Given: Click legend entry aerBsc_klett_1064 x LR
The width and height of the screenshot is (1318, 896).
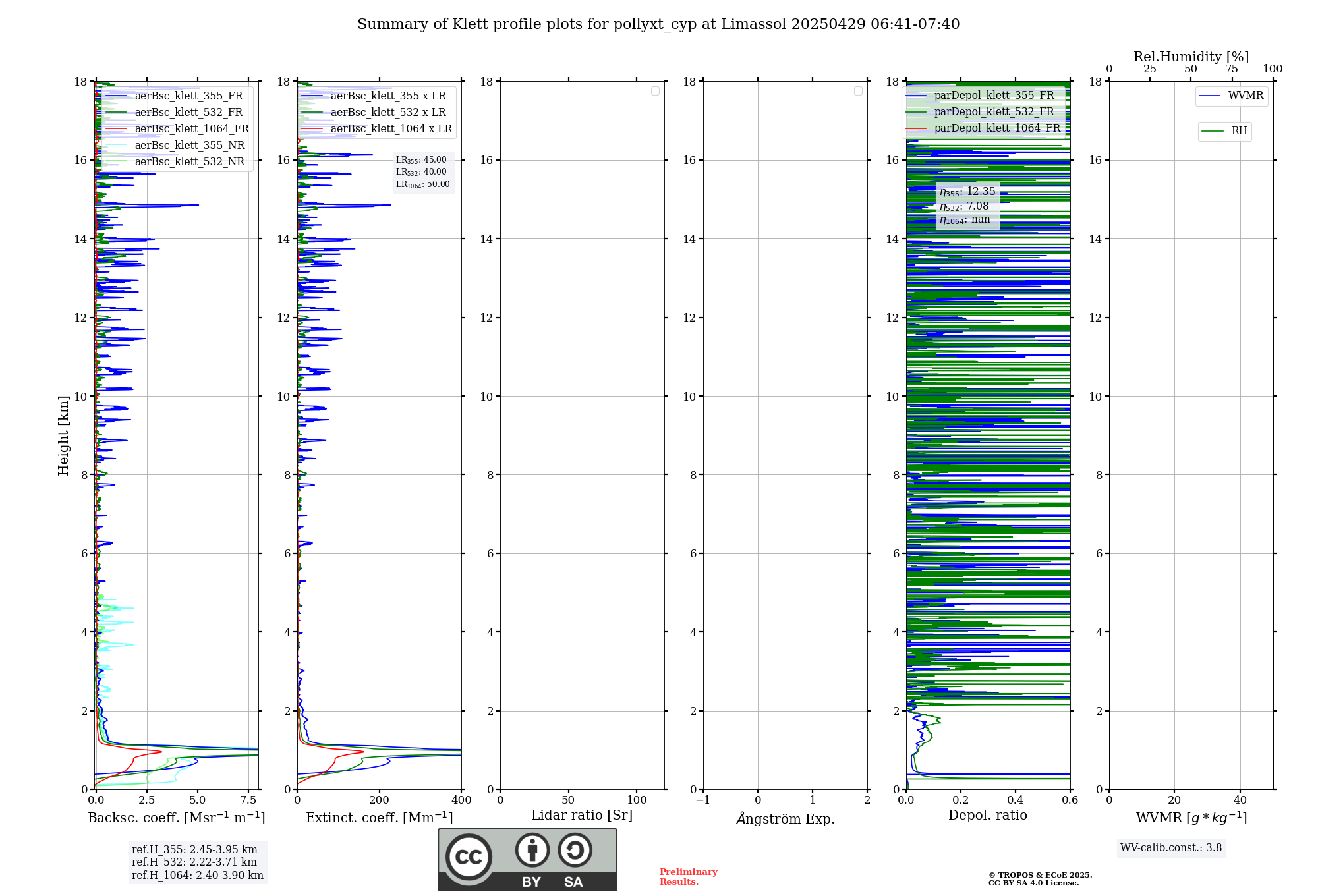Looking at the screenshot, I should click(377, 129).
